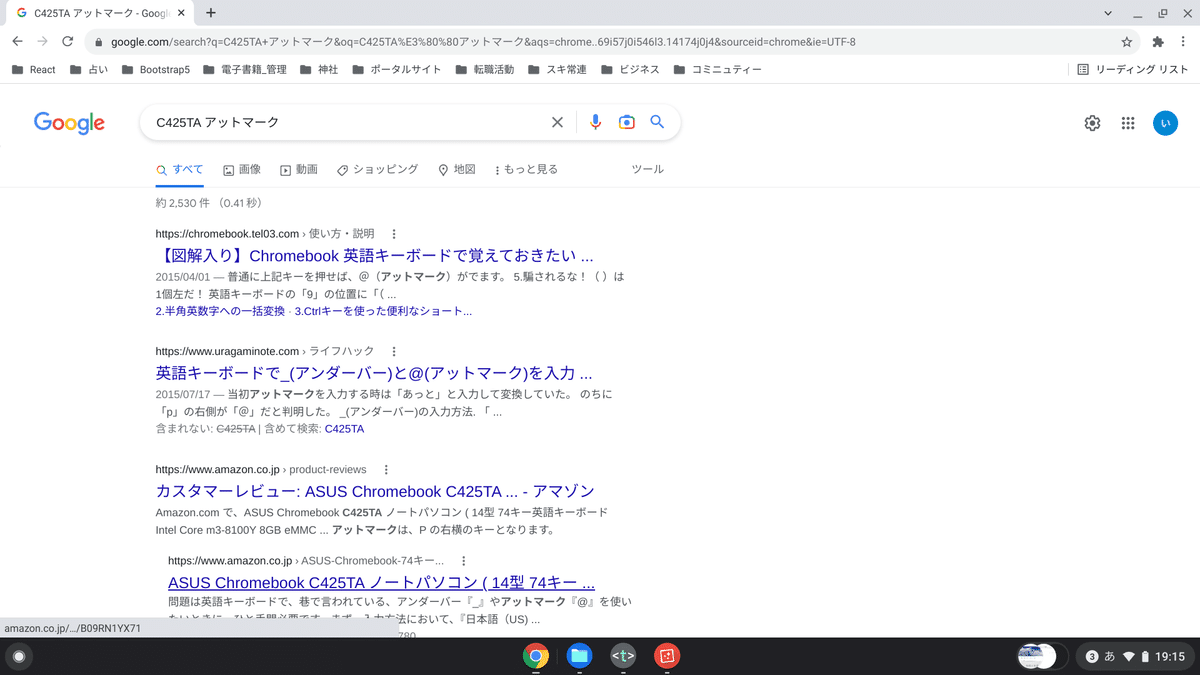Open the ビジネス bookmark folder
The height and width of the screenshot is (675, 1200).
tap(630, 70)
